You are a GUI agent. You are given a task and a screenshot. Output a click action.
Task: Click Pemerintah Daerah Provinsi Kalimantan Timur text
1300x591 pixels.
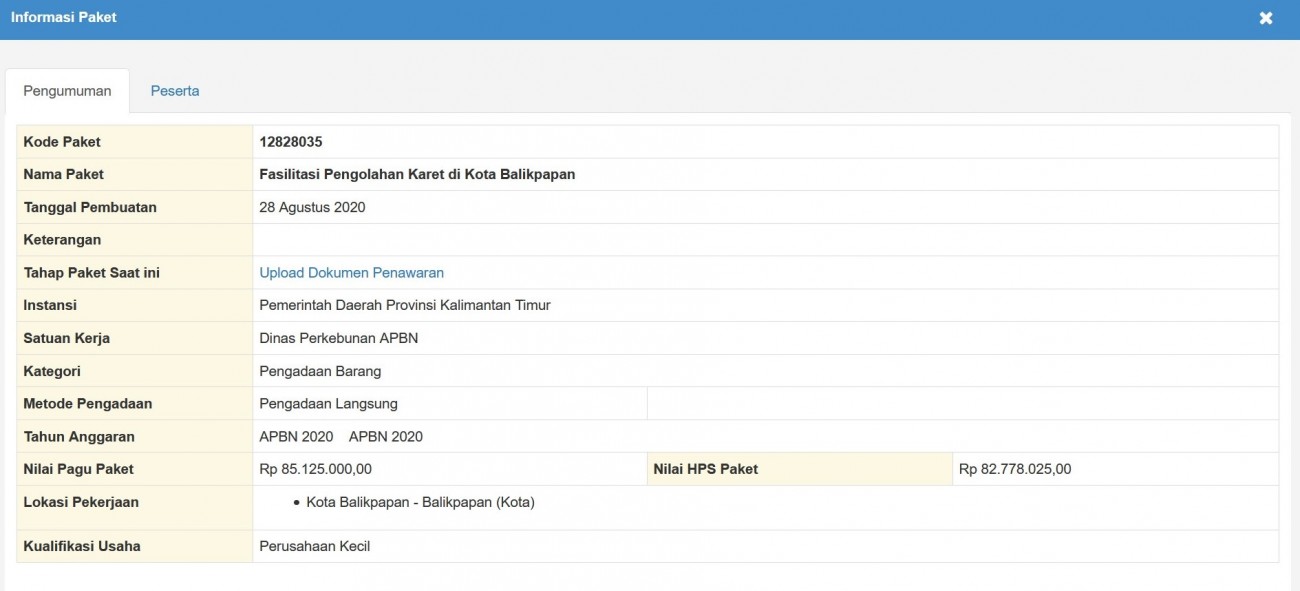click(404, 305)
